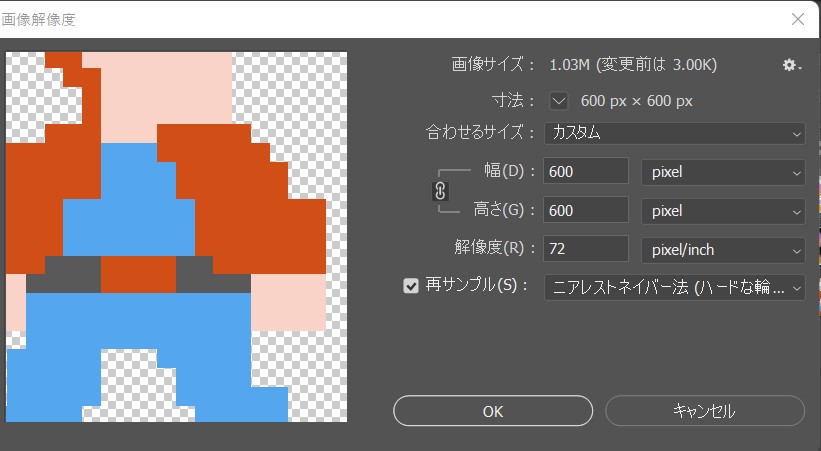Confirm with the OK button
Screen dimensions: 821x451
click(493, 411)
